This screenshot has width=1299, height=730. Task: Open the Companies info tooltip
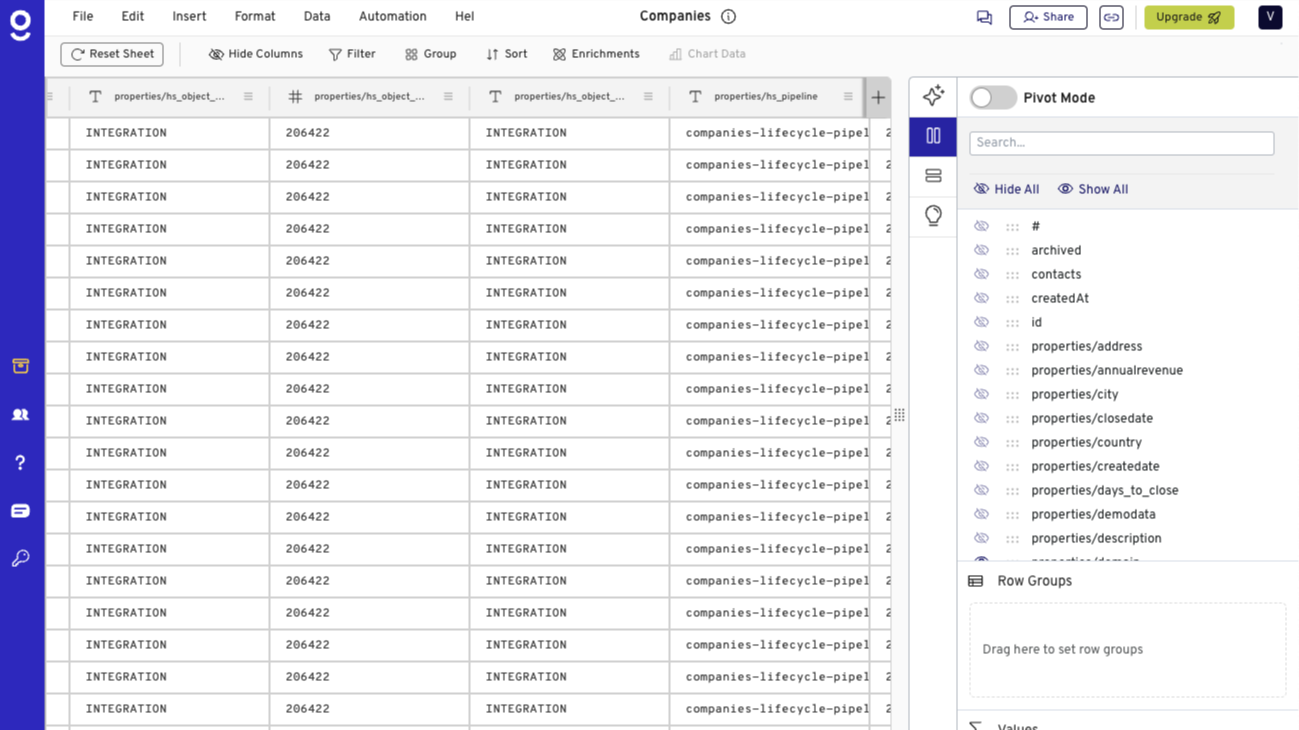(x=727, y=16)
